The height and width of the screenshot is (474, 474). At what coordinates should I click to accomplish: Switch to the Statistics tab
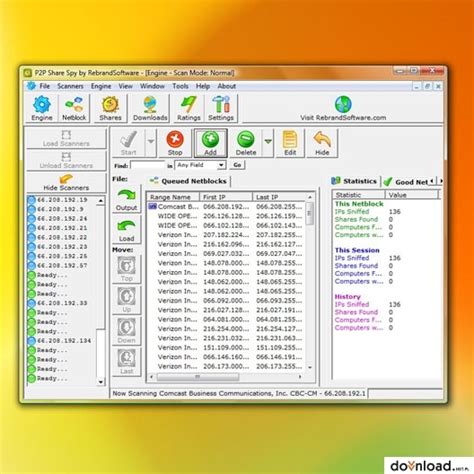354,181
